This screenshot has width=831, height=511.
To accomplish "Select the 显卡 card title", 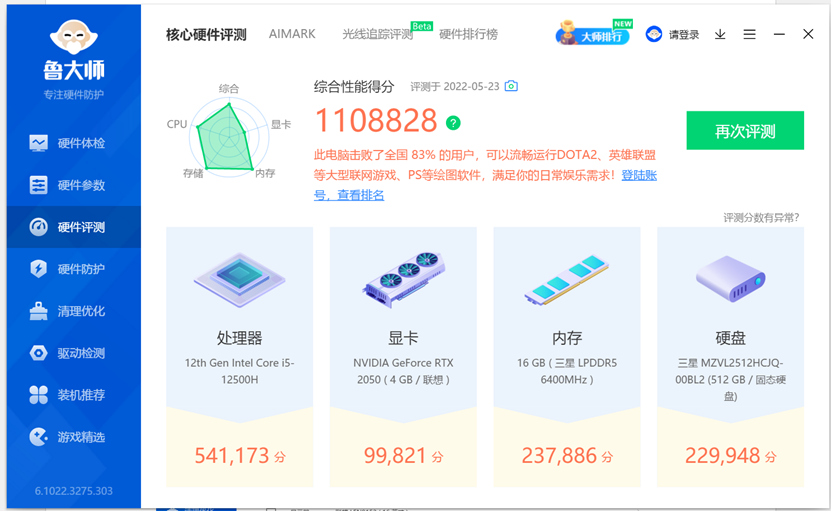I will (x=403, y=338).
